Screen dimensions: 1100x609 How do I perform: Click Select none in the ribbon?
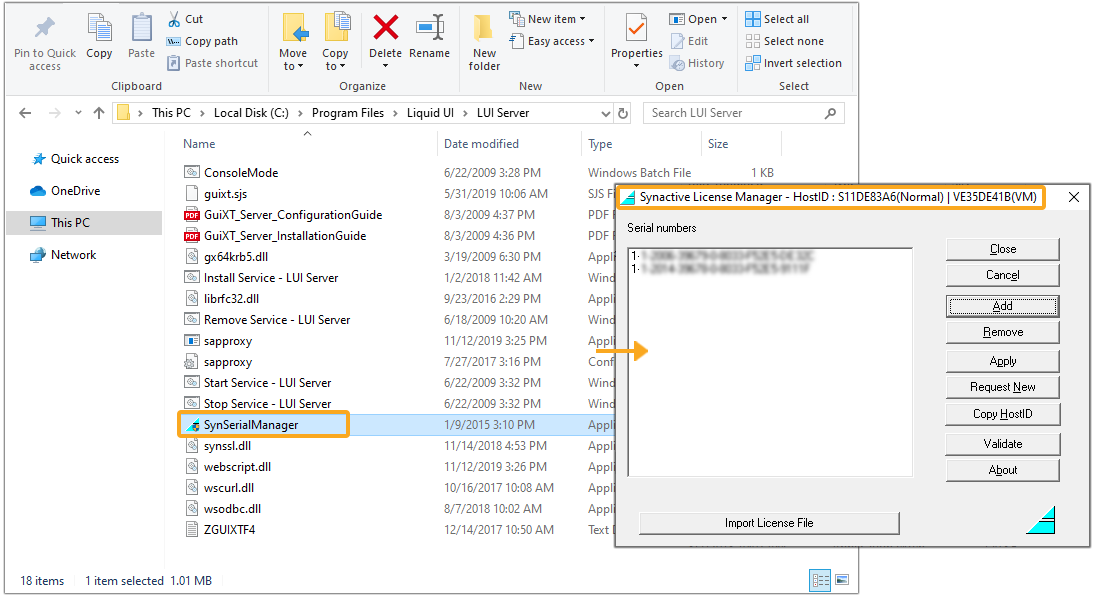coord(784,41)
